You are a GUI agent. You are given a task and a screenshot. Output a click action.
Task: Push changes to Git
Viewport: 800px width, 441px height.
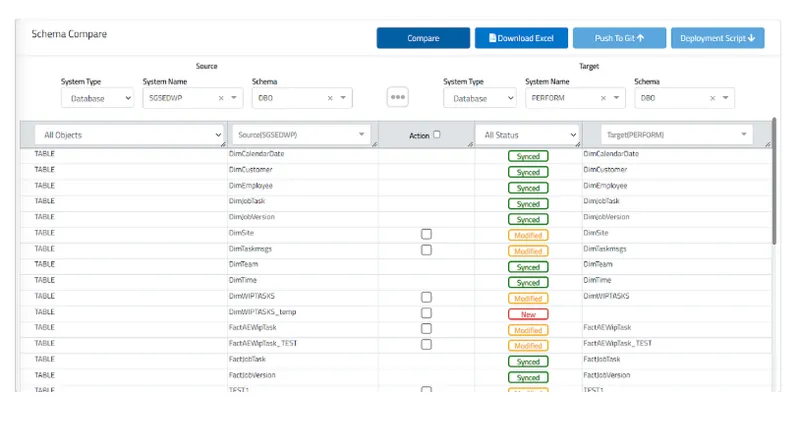619,38
